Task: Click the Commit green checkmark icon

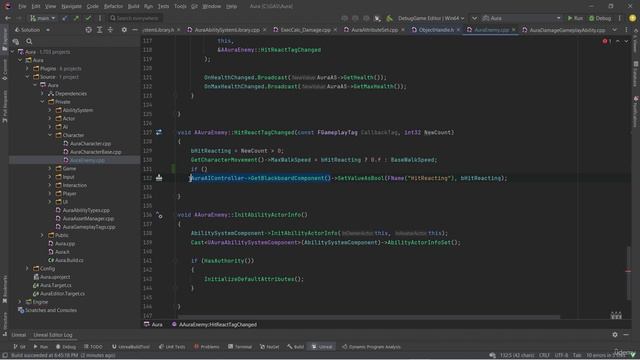Action: [x=88, y=18]
